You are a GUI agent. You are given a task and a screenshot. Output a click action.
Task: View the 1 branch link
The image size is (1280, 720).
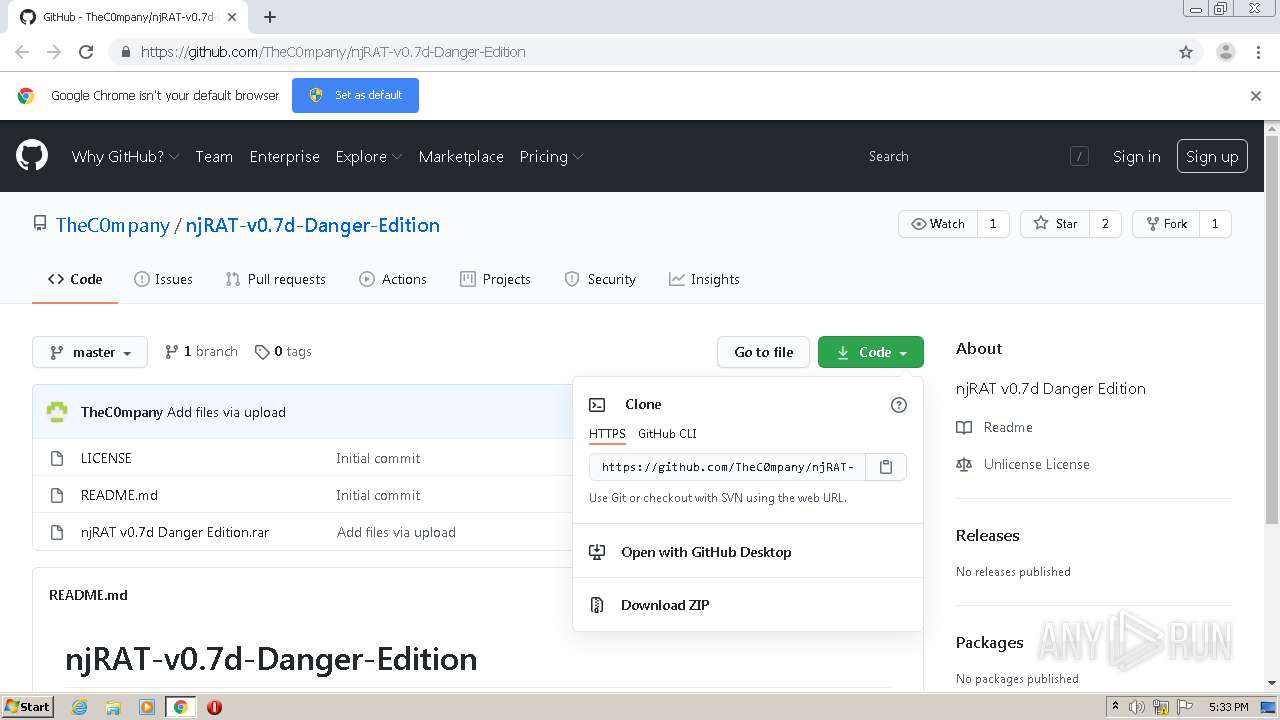[201, 352]
